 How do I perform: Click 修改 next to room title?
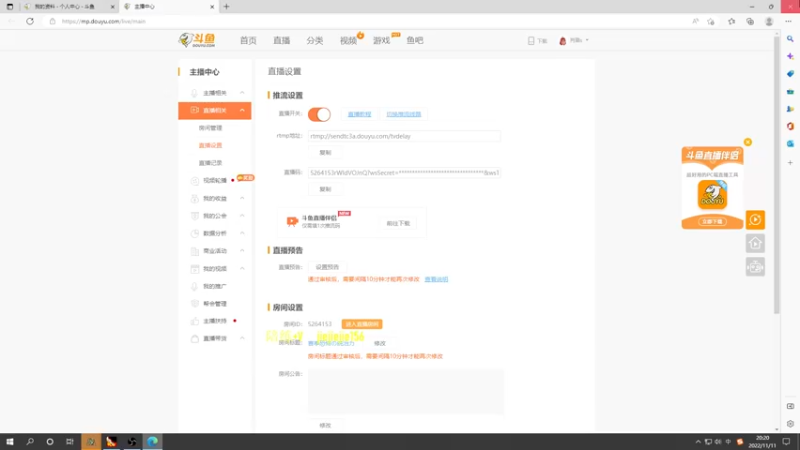pyautogui.click(x=380, y=343)
